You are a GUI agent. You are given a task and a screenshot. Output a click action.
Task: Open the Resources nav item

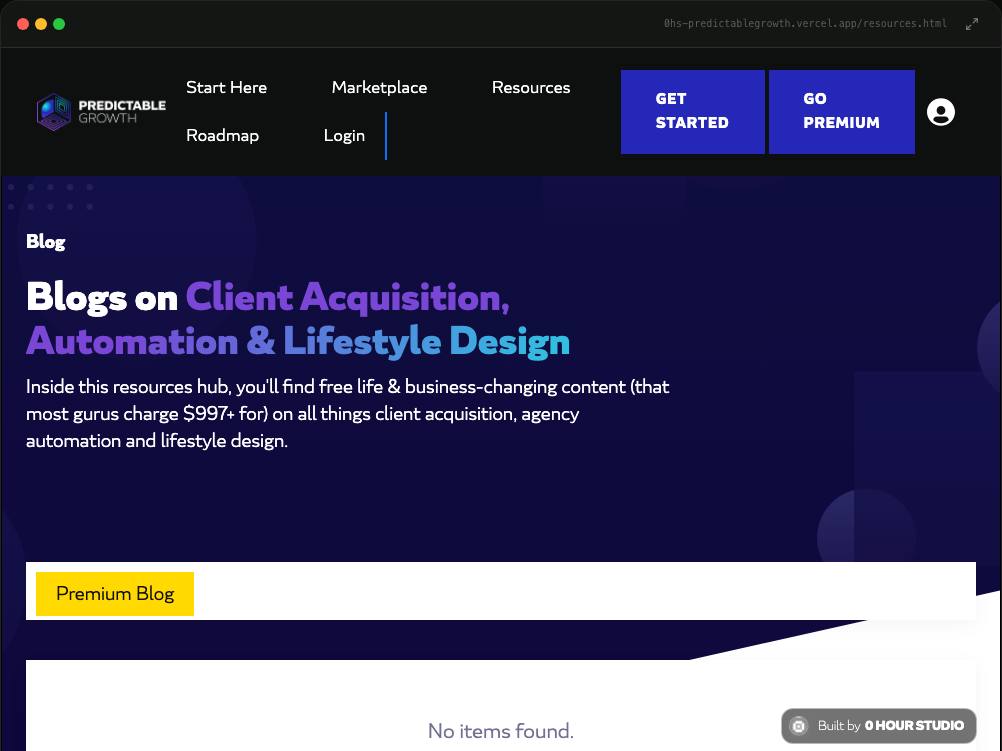[x=531, y=88]
